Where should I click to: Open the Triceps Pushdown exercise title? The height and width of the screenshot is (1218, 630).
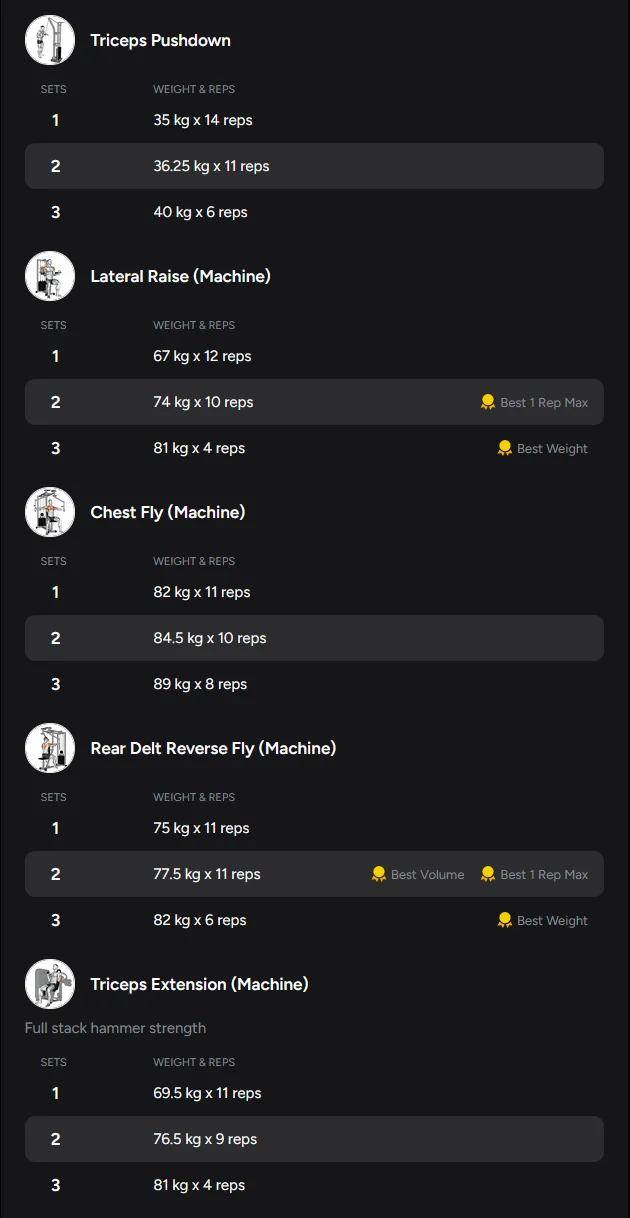(160, 40)
